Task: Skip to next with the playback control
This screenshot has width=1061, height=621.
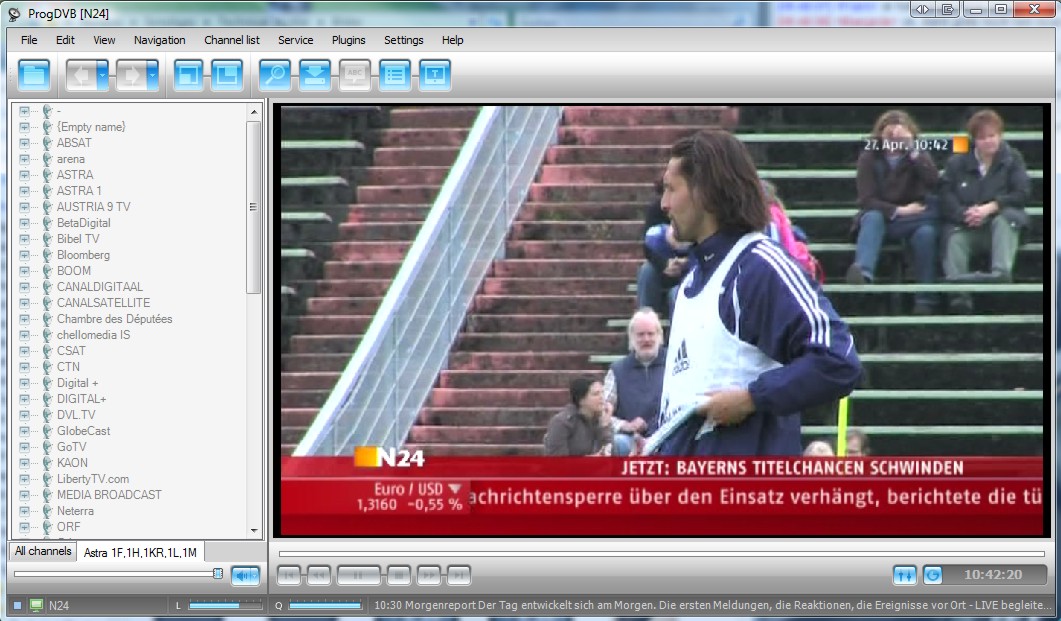Action: [x=459, y=575]
